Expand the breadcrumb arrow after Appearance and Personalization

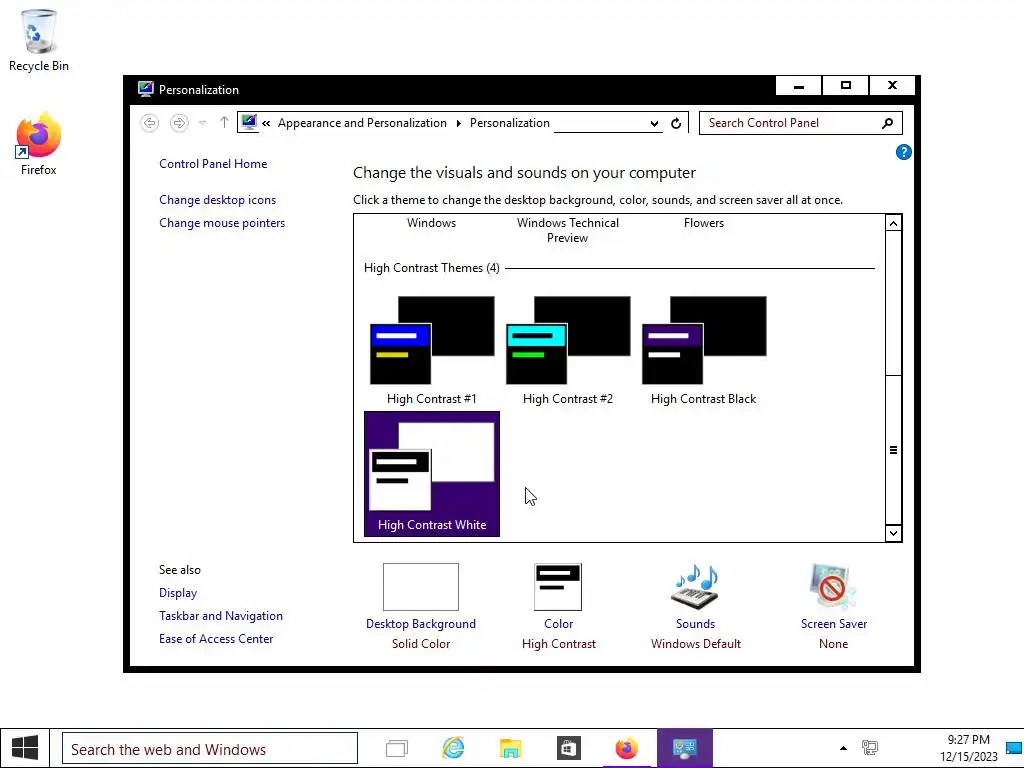[458, 123]
